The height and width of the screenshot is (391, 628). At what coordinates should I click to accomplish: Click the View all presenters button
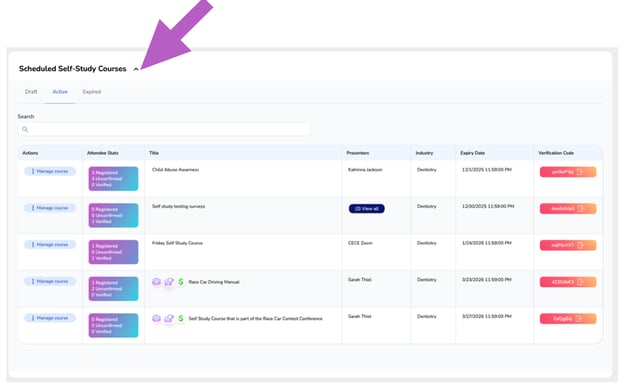click(366, 209)
